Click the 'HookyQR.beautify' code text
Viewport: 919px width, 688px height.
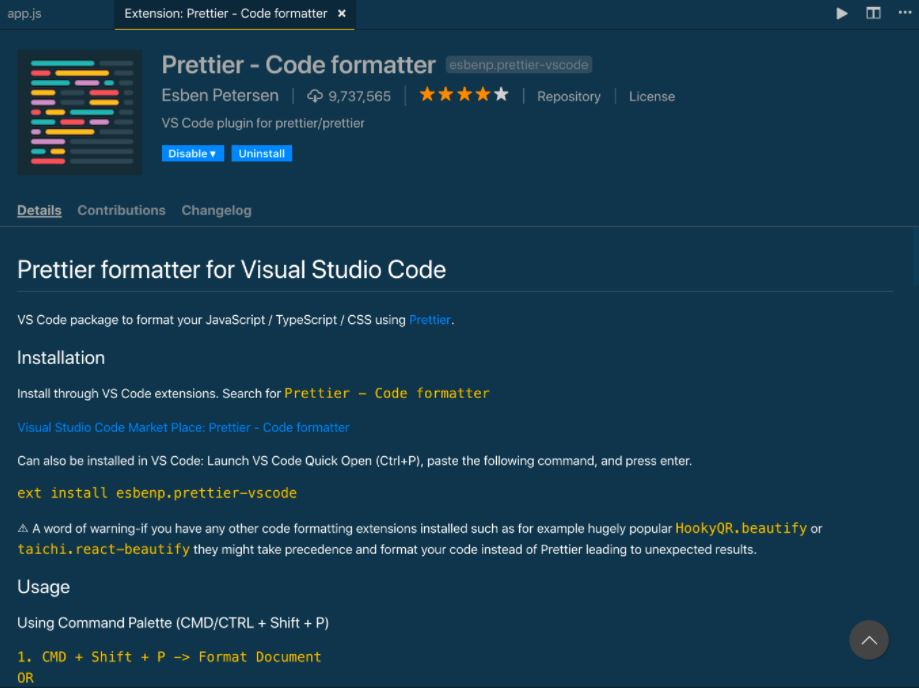click(x=741, y=528)
